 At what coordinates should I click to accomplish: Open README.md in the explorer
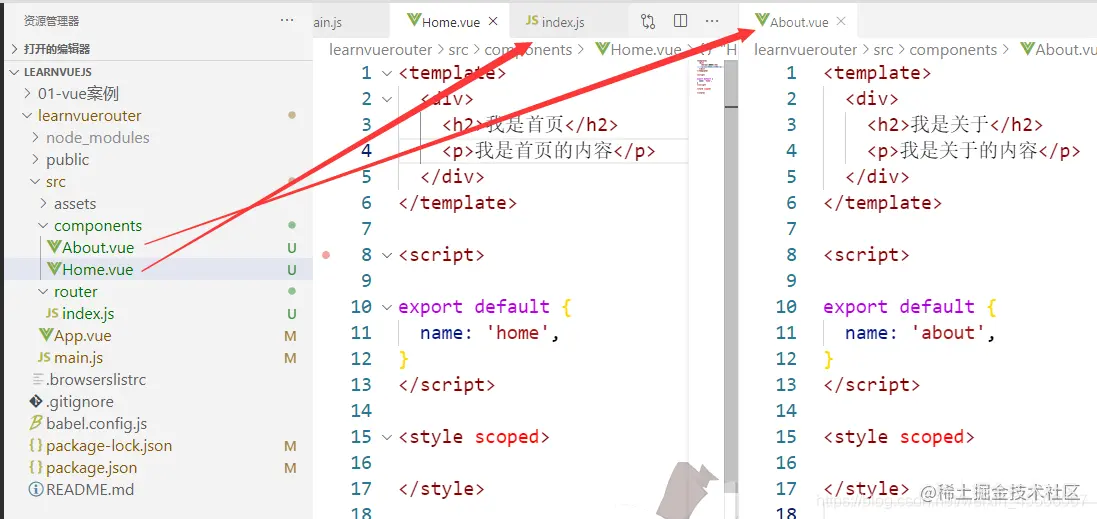157,490
